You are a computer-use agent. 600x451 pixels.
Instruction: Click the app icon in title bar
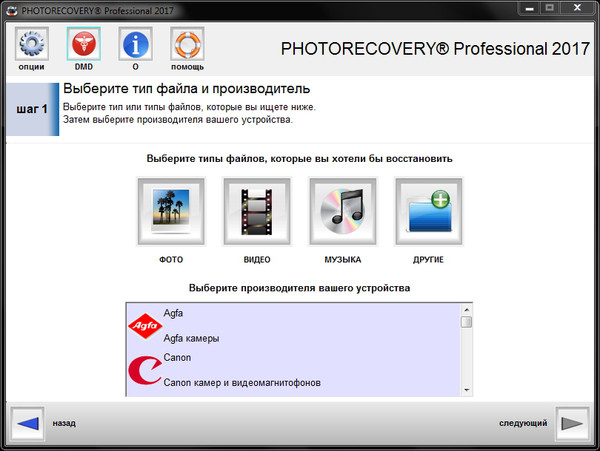(12, 10)
